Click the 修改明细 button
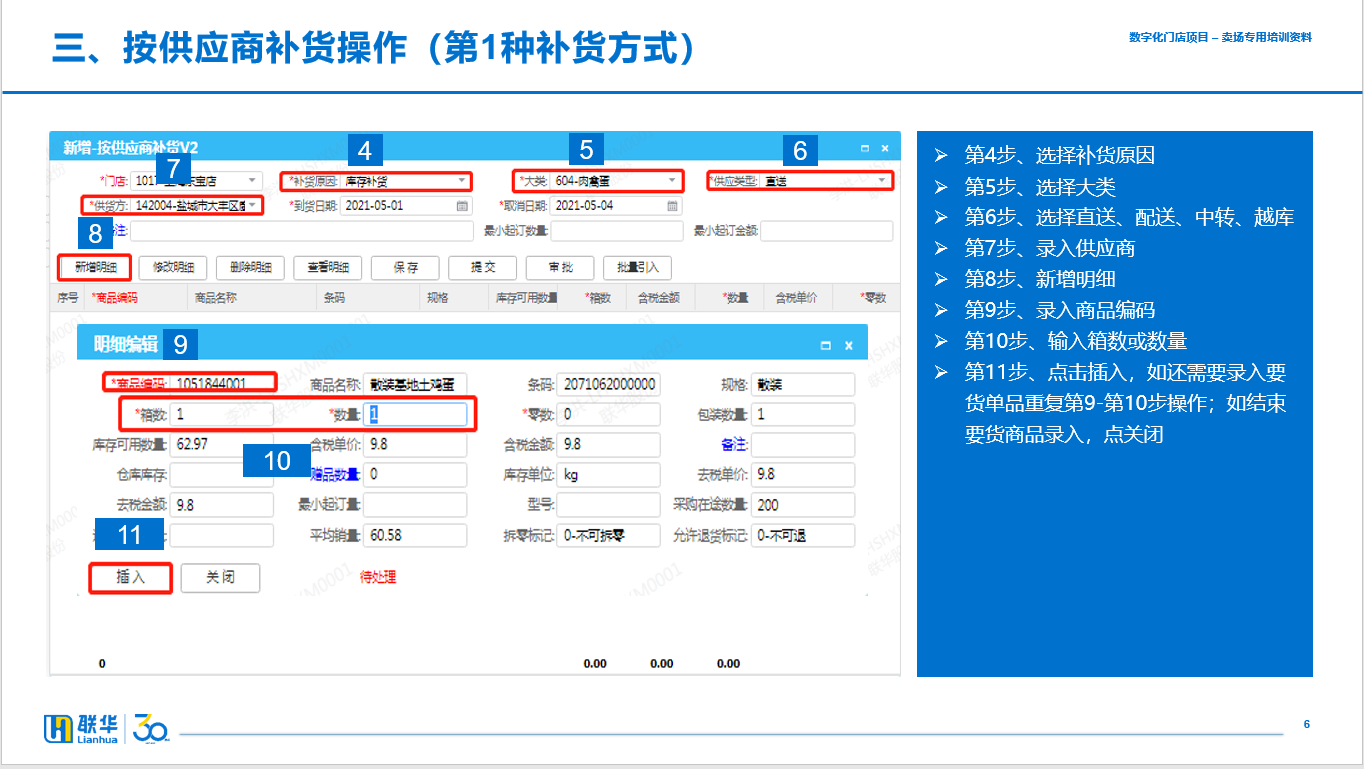 tap(173, 268)
